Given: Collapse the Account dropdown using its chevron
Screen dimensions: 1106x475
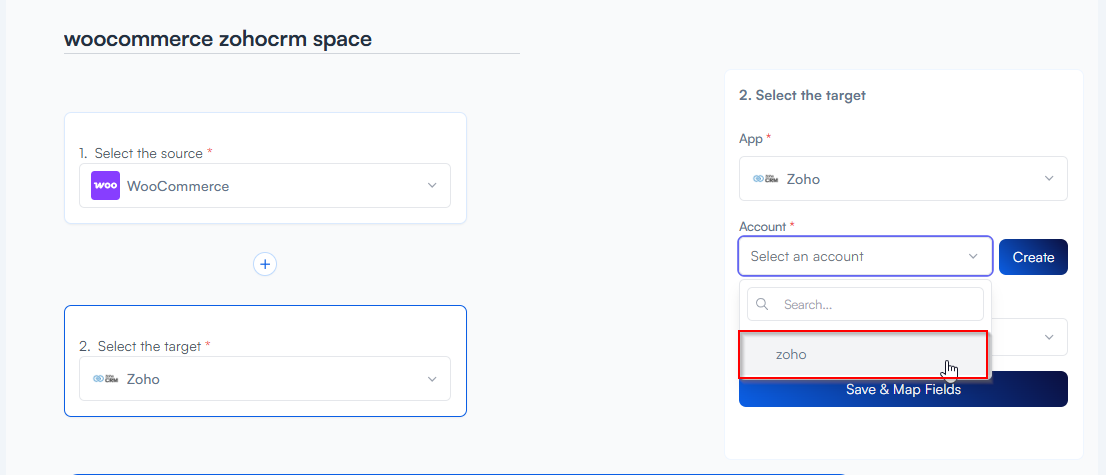Looking at the screenshot, I should tap(973, 257).
